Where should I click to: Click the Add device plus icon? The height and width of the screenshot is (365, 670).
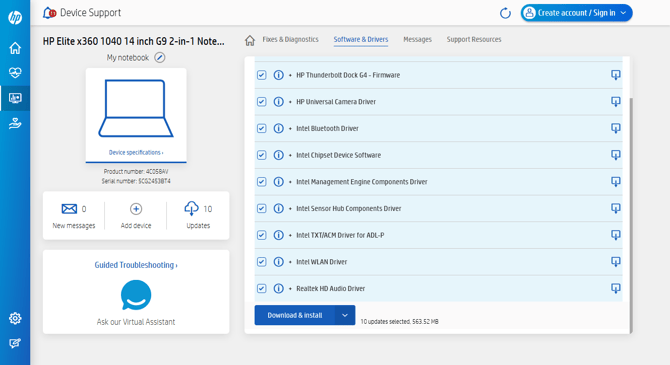[136, 209]
